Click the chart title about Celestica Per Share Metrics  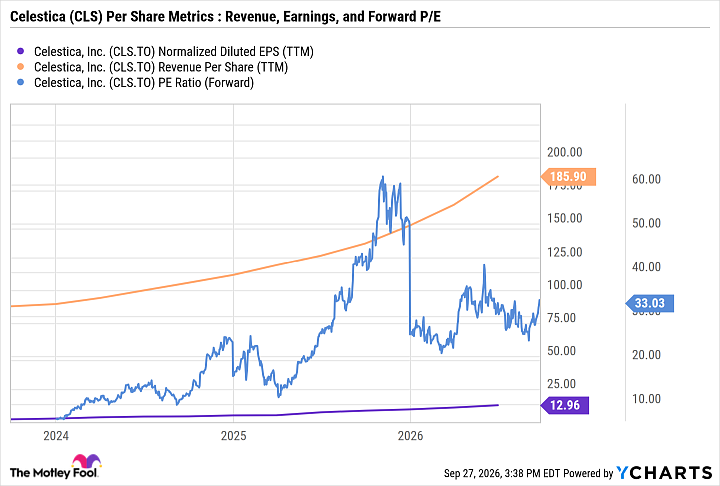[225, 17]
